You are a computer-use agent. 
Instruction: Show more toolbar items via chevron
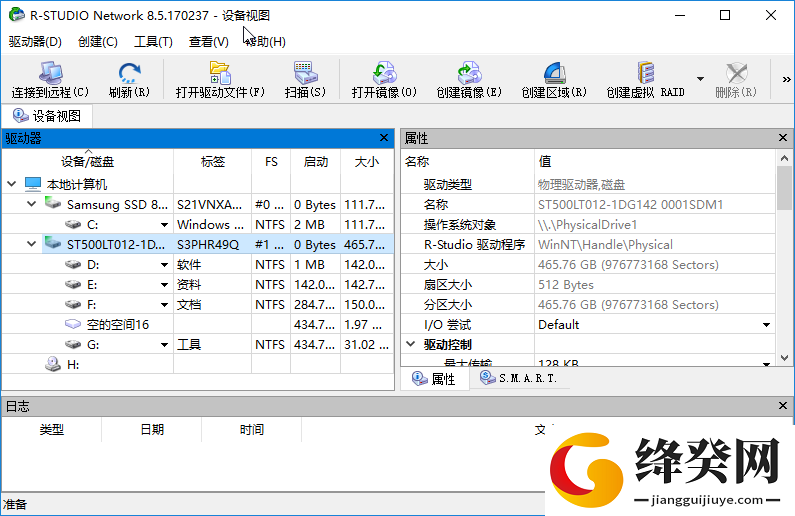tap(786, 79)
